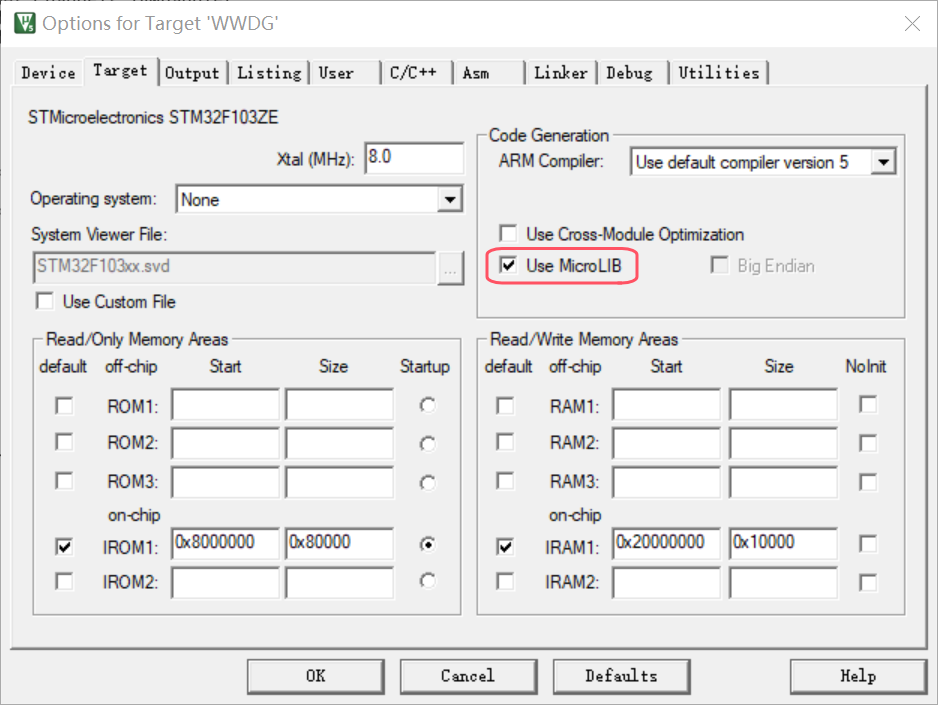Click the IRAM1 Start address field
Screen dimensions: 938x705
pos(666,543)
